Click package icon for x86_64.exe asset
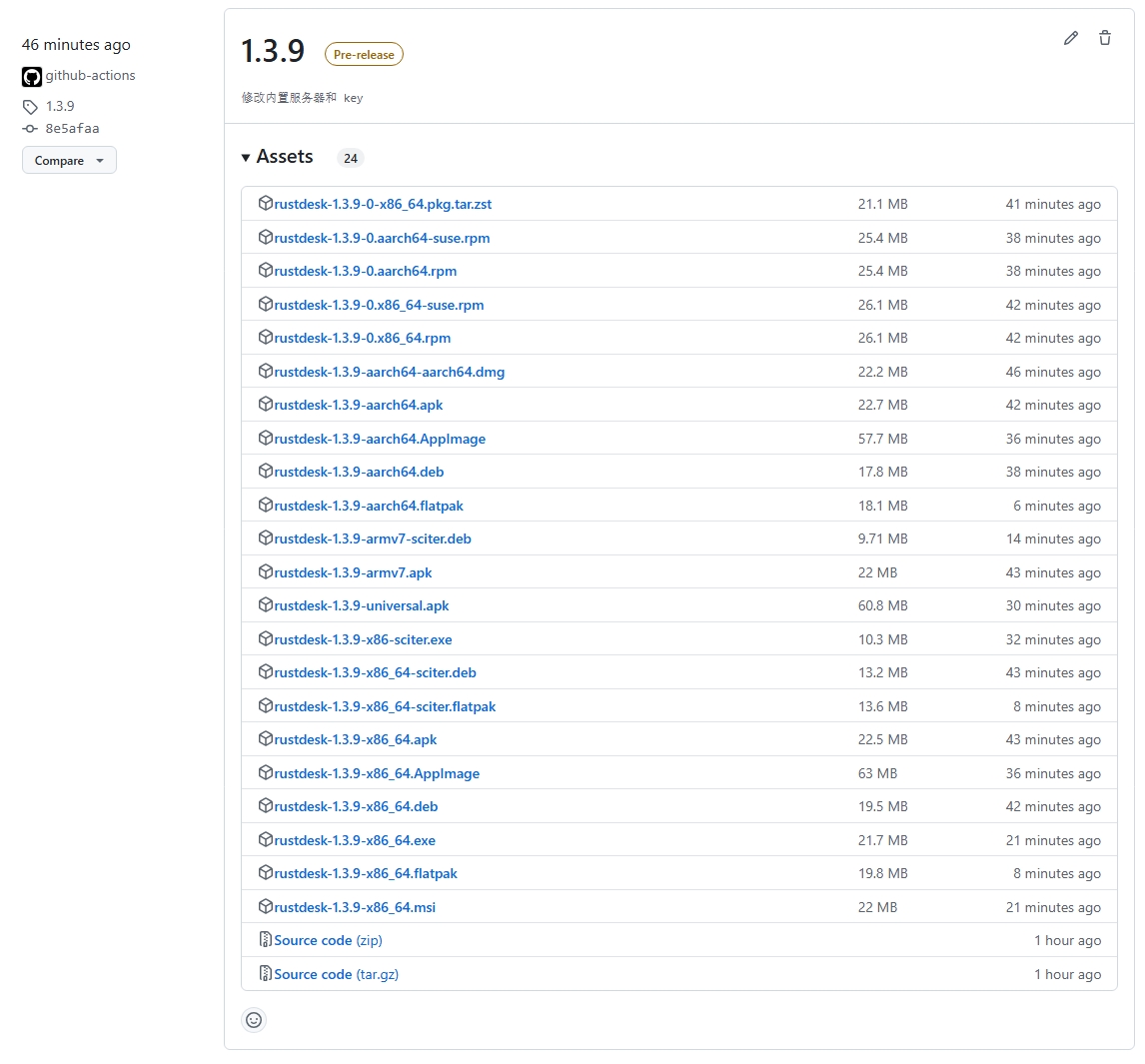The image size is (1145, 1064). tap(266, 839)
